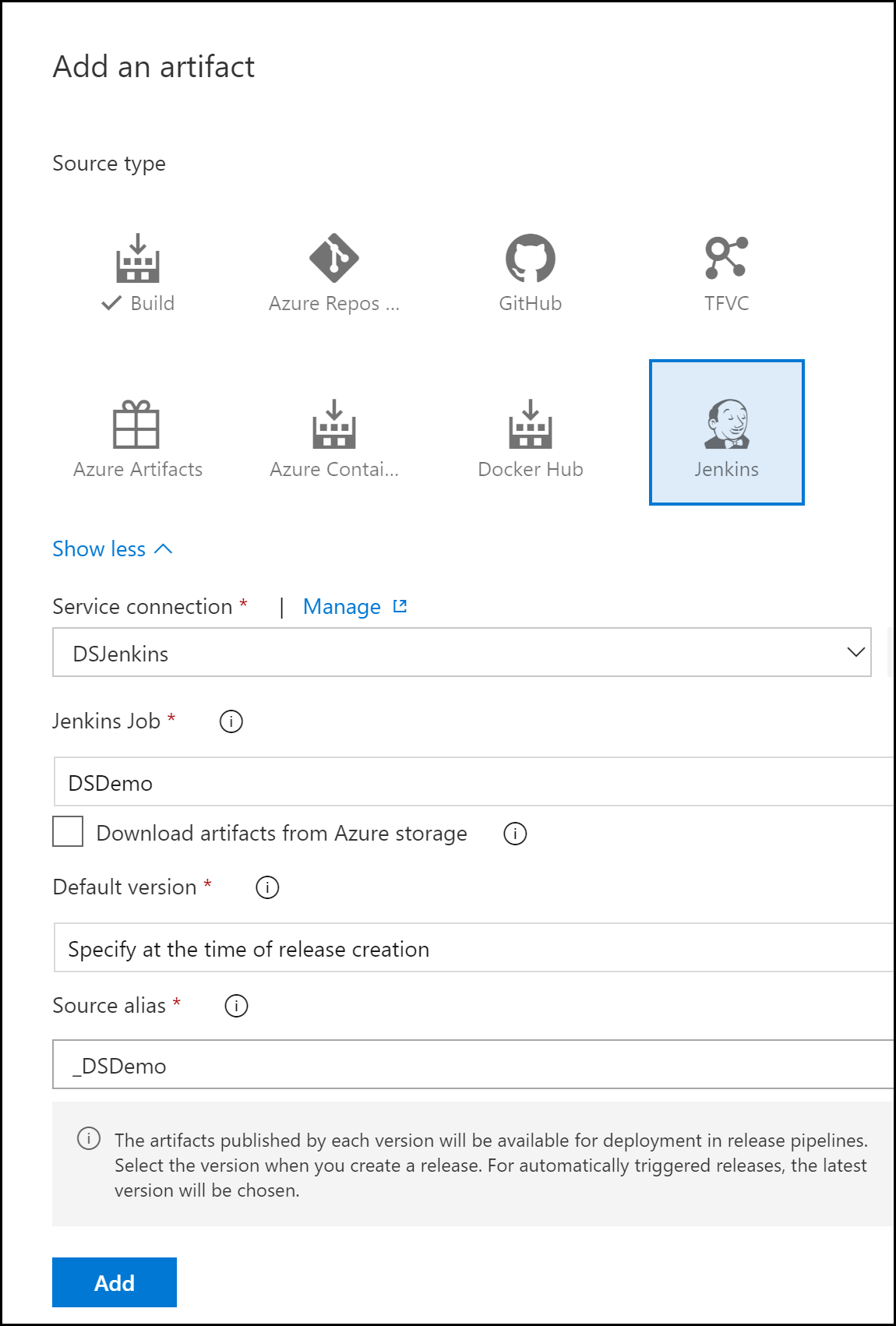Click the 'Source alias' label
This screenshot has width=896, height=1326.
[x=109, y=1006]
